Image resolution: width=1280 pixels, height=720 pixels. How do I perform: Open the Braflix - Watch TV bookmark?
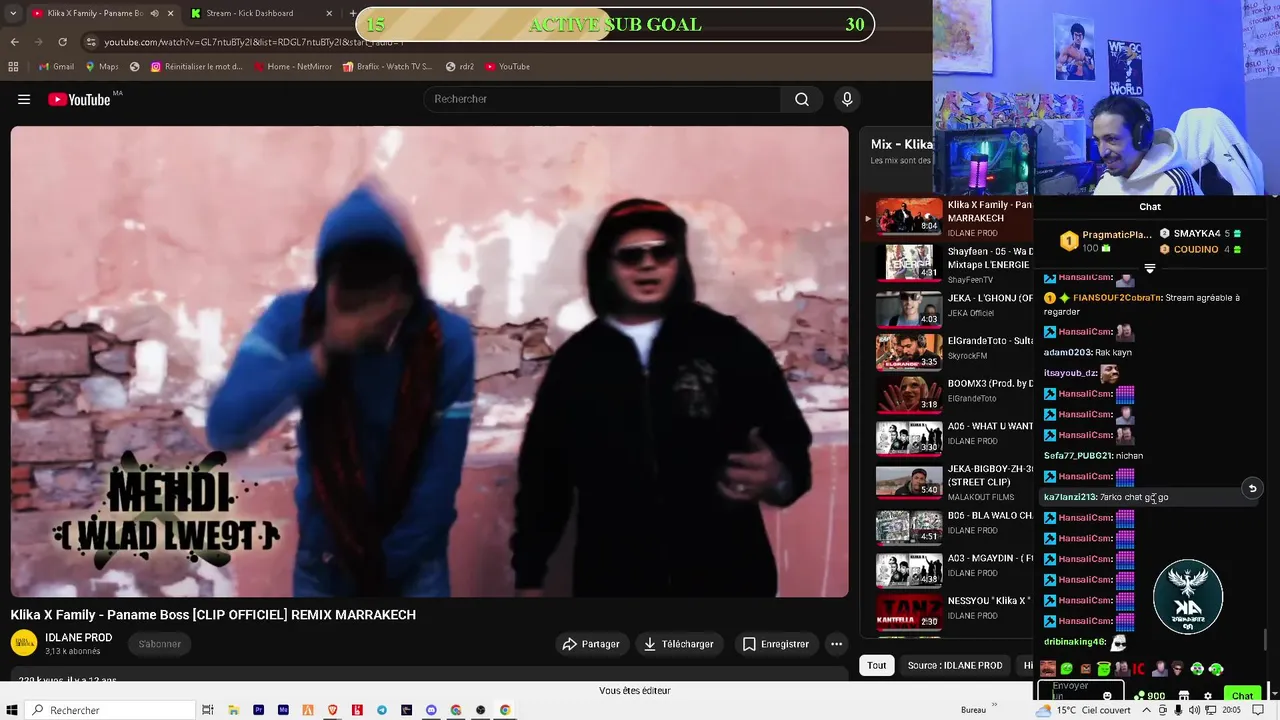[x=387, y=67]
